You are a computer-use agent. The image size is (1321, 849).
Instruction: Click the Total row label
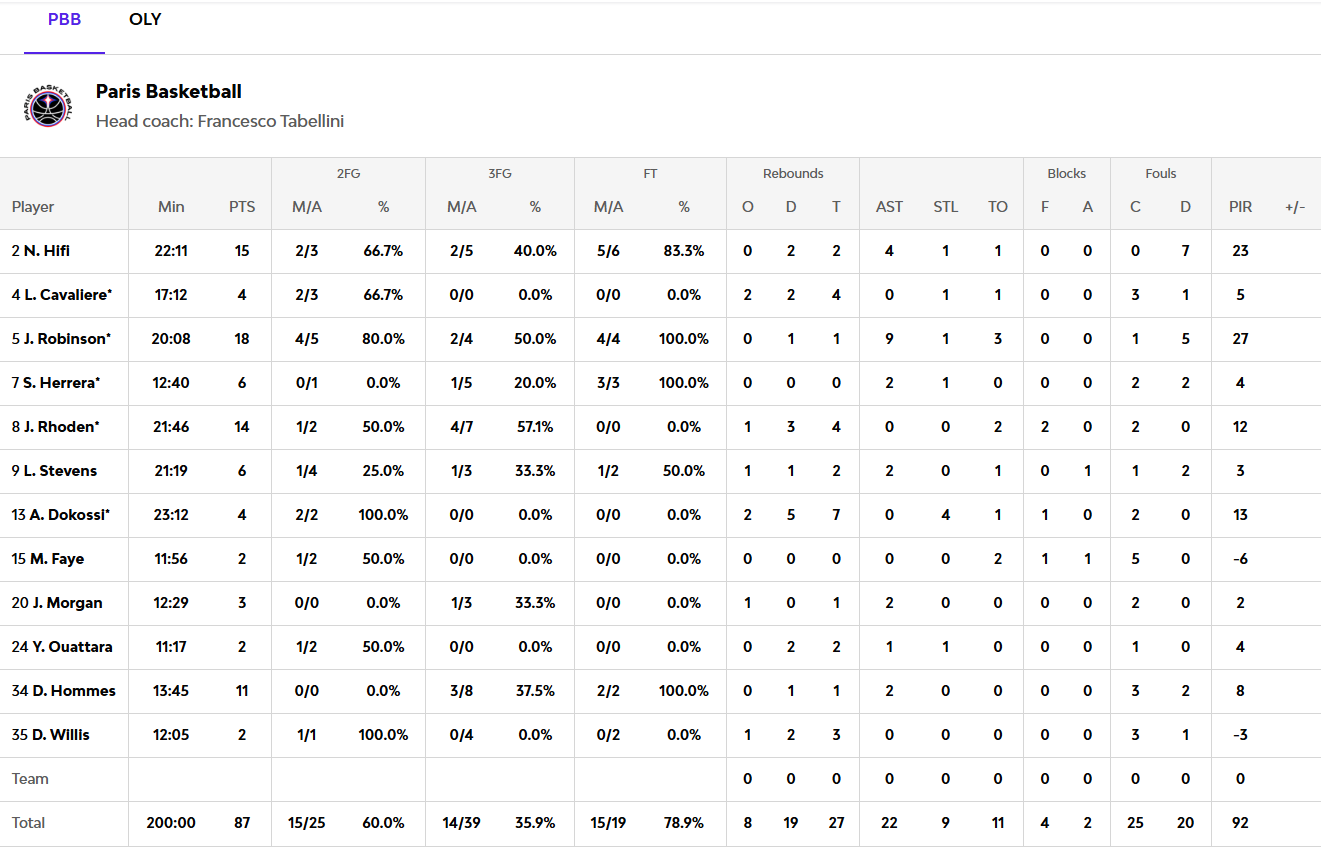28,823
